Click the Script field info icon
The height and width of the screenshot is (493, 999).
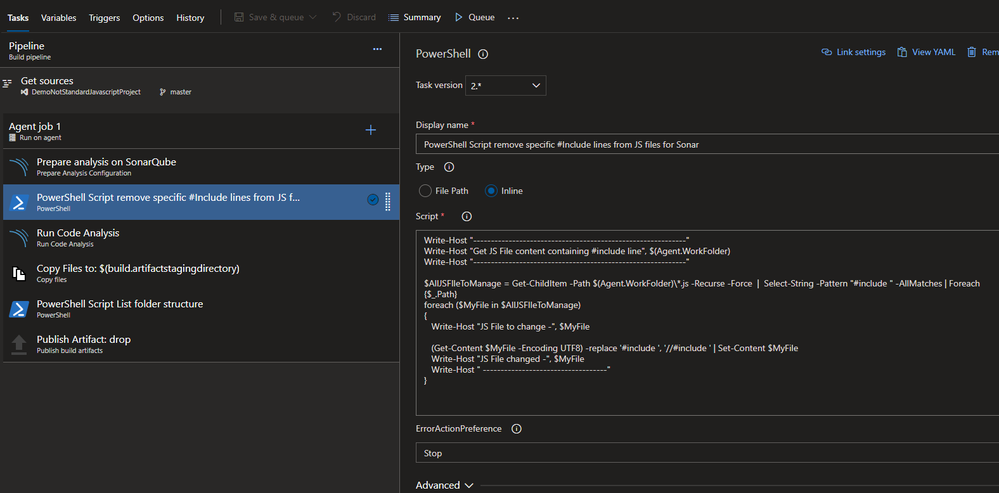(x=466, y=217)
